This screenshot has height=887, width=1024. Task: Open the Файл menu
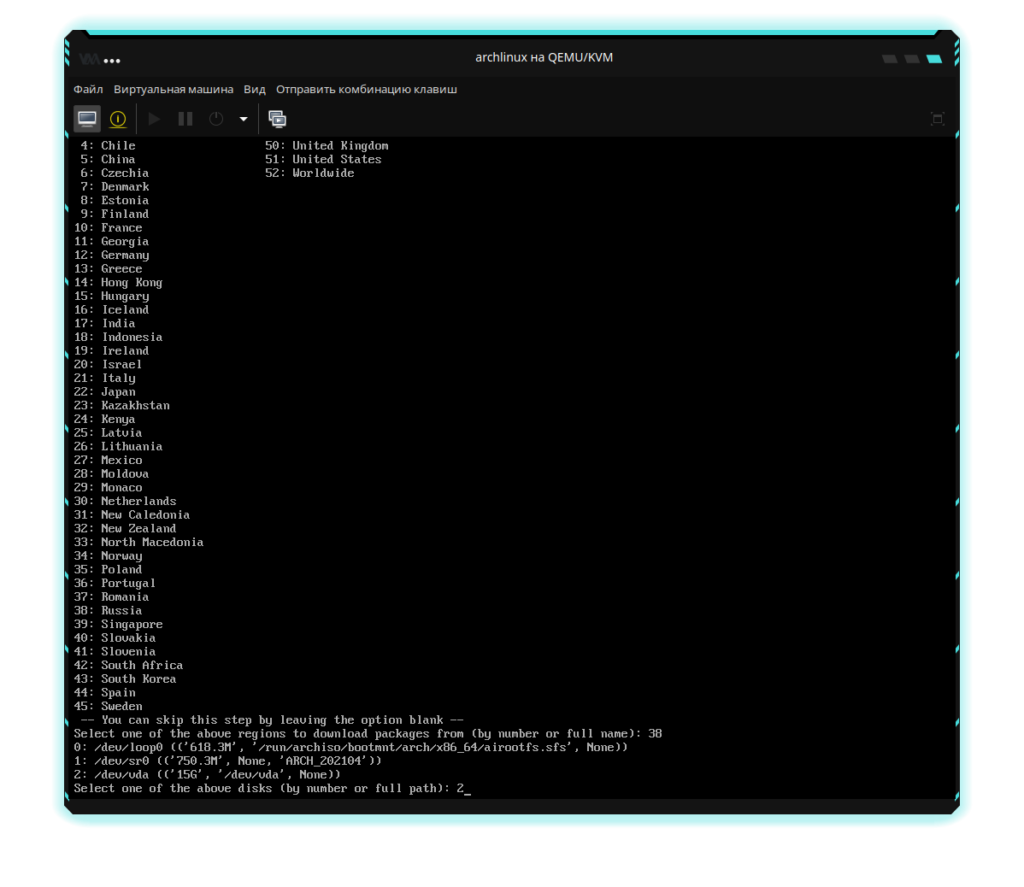click(88, 89)
